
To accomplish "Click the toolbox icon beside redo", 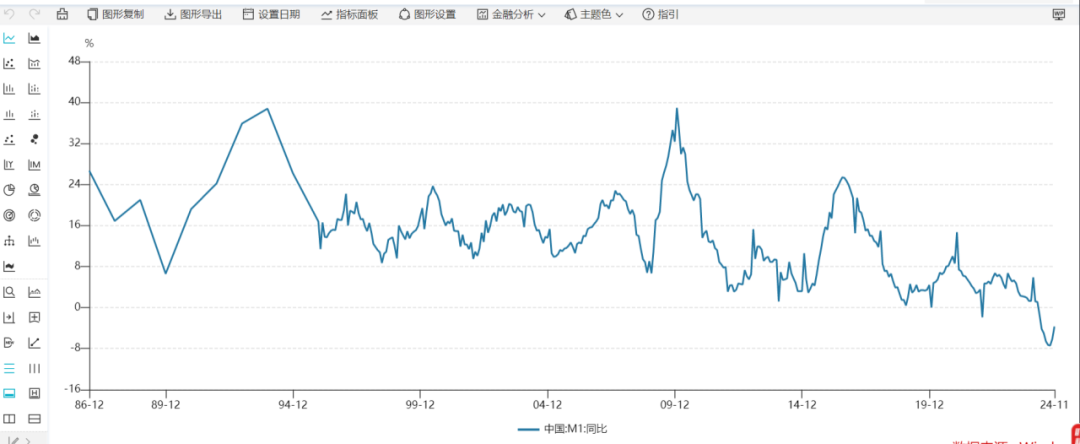I will [x=62, y=14].
